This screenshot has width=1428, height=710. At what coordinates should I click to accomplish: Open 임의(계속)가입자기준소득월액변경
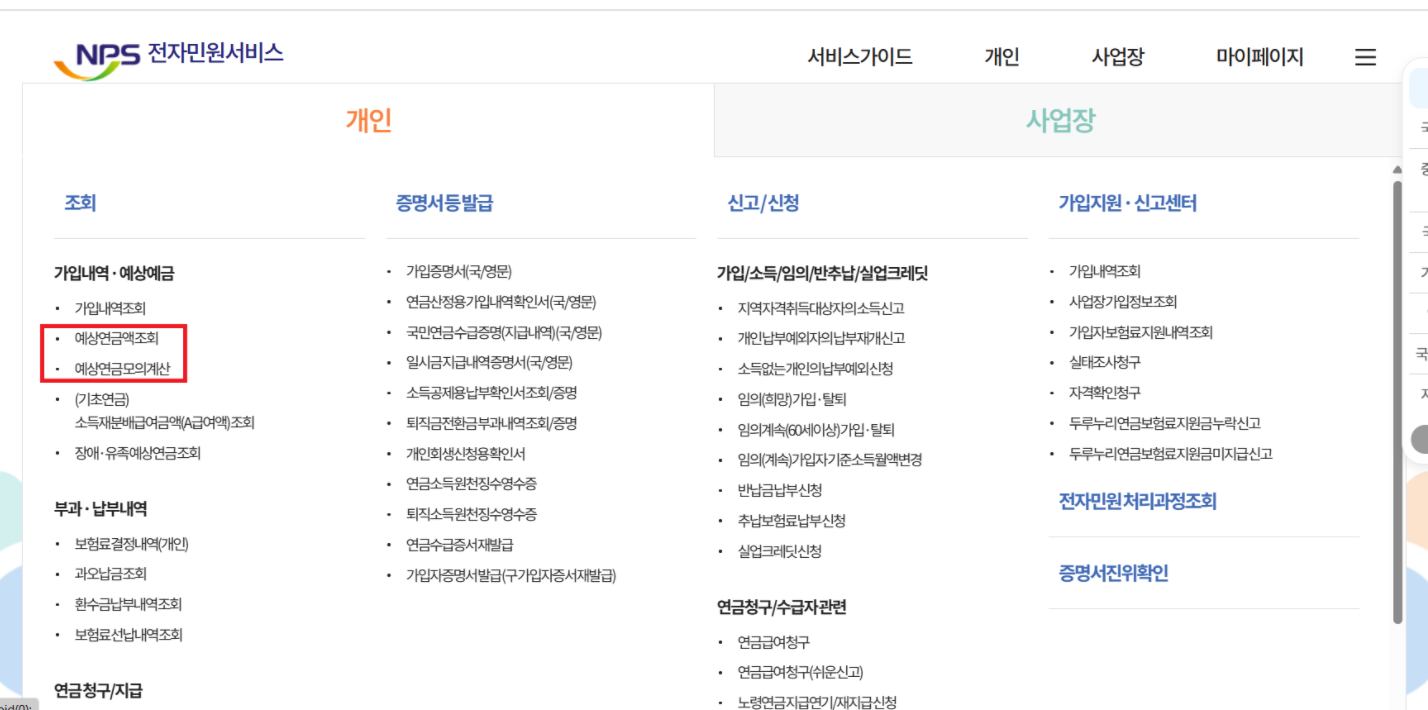pyautogui.click(x=829, y=460)
